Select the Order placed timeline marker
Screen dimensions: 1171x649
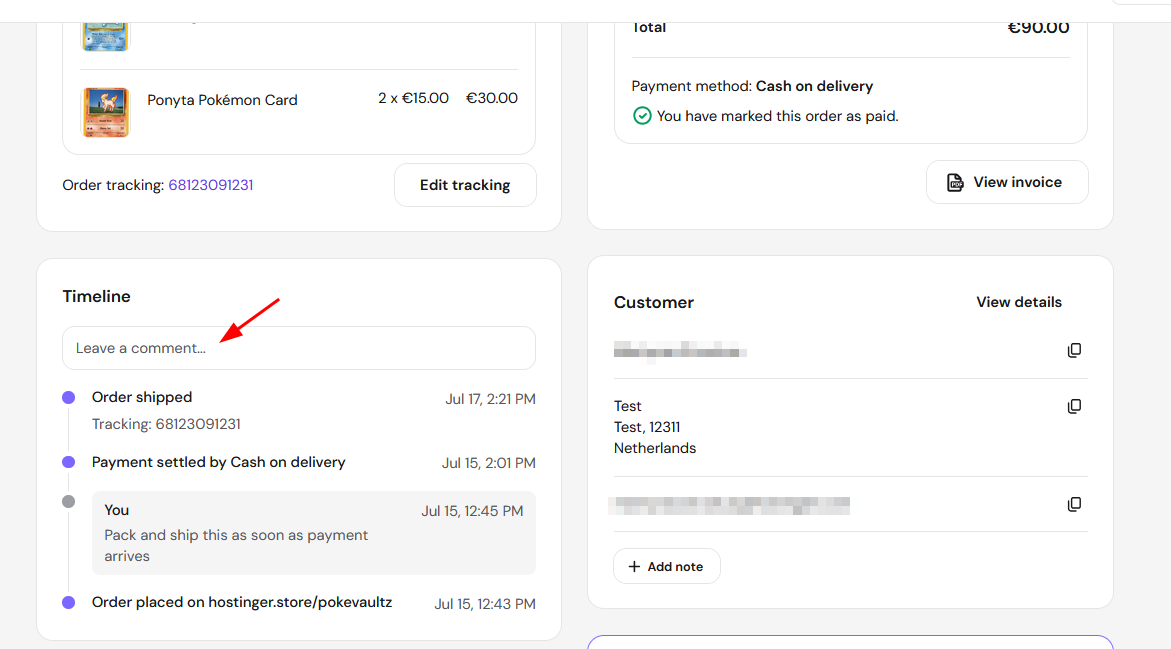pyautogui.click(x=69, y=603)
